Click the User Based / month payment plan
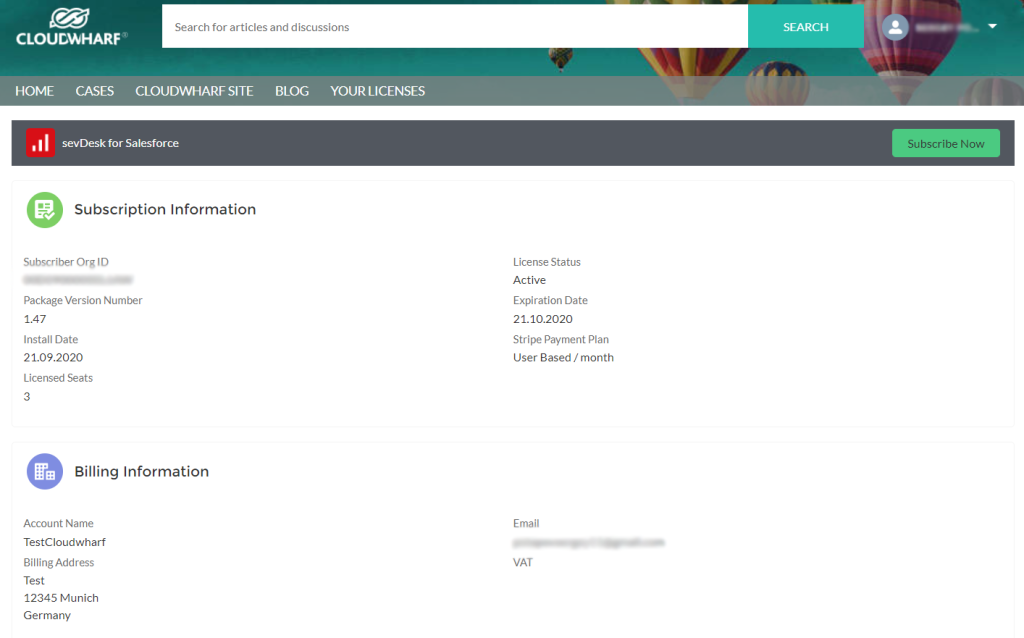 coord(563,357)
